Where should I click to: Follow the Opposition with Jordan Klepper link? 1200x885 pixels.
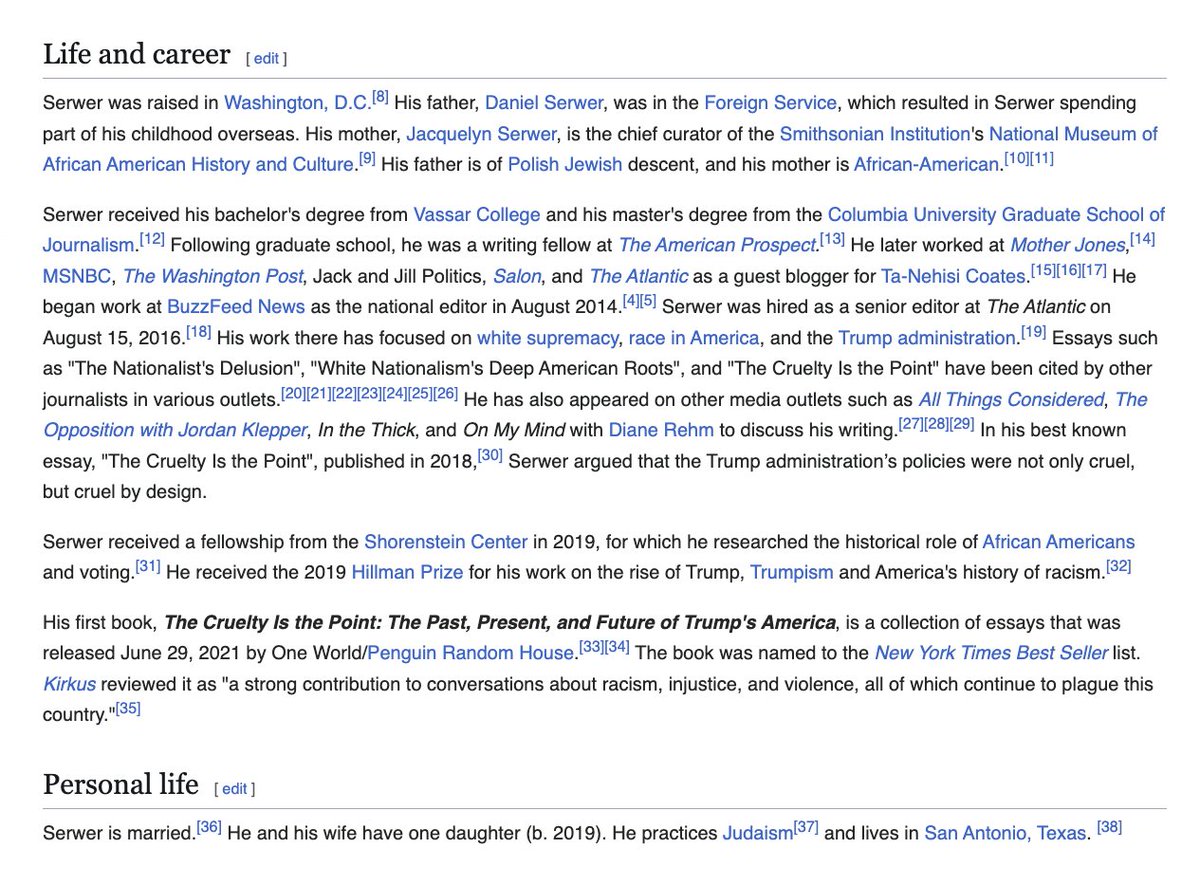point(175,431)
